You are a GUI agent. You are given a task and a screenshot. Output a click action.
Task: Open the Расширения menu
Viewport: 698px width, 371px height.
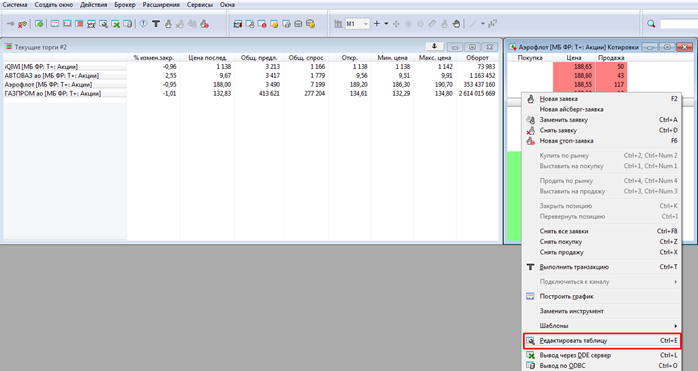pyautogui.click(x=161, y=4)
